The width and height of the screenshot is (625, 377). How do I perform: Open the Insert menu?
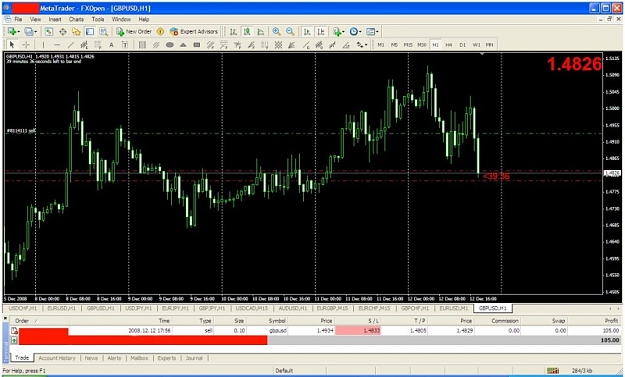point(55,19)
